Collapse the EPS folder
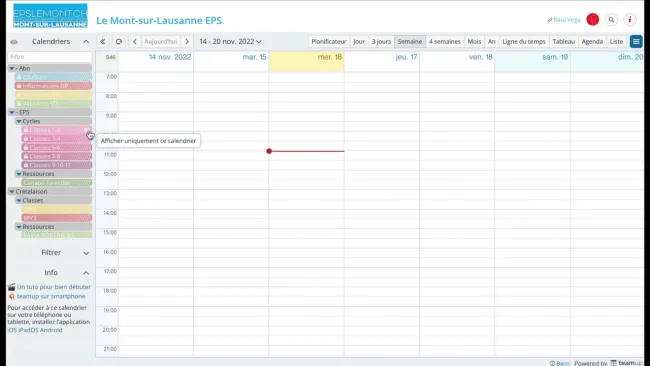Viewport: 650px width, 366px height. tap(12, 112)
